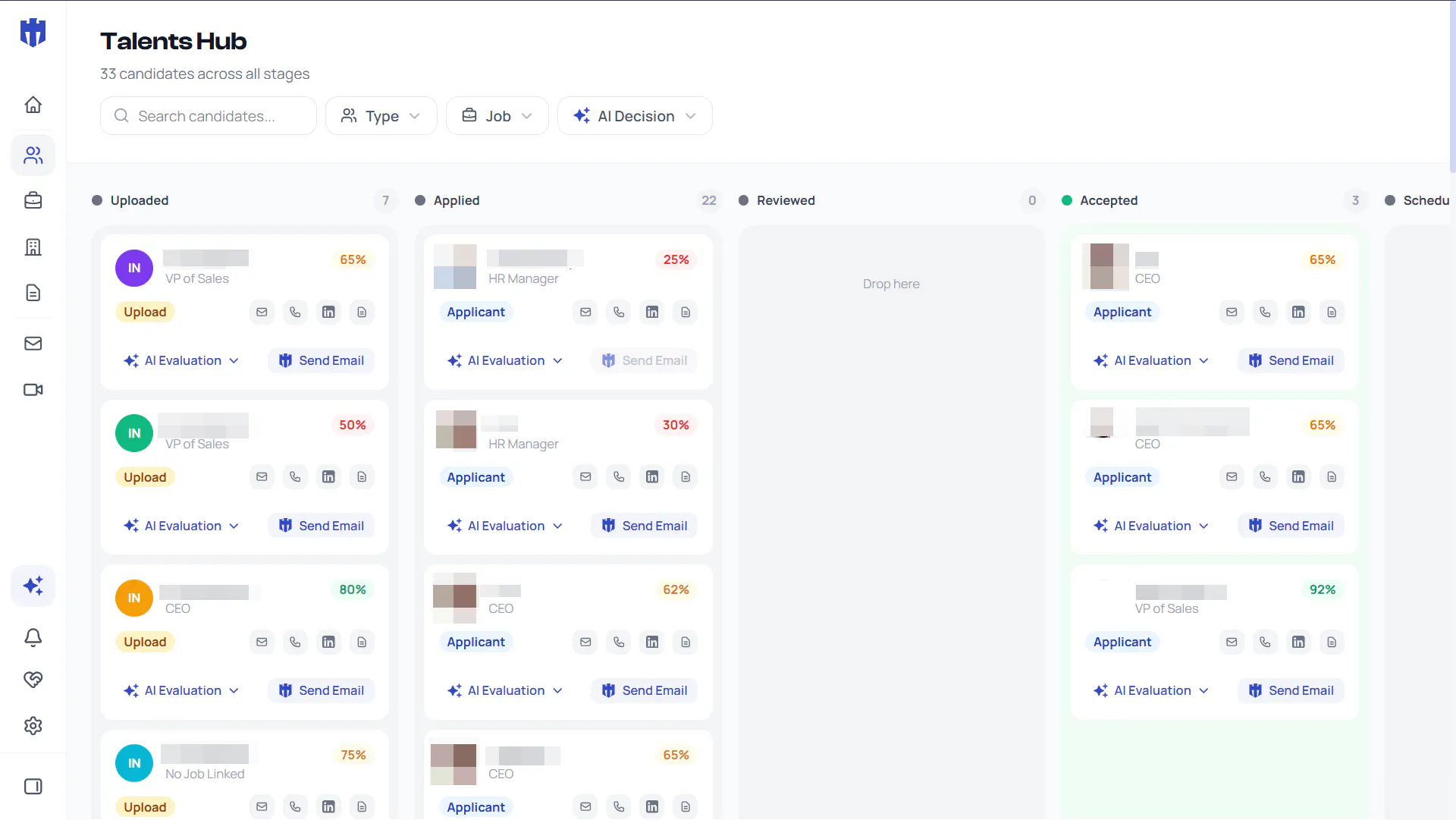Click the phone icon on 65% VP of Sales card
The height and width of the screenshot is (820, 1456).
coord(295,312)
